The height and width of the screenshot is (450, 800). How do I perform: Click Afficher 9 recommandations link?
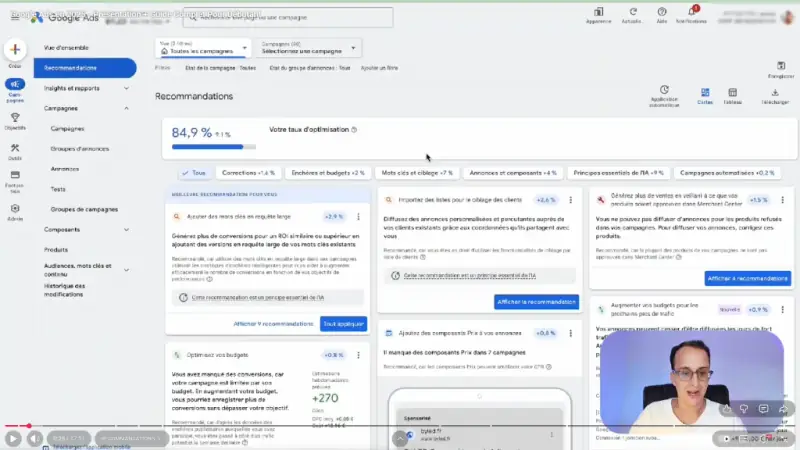[x=273, y=324]
